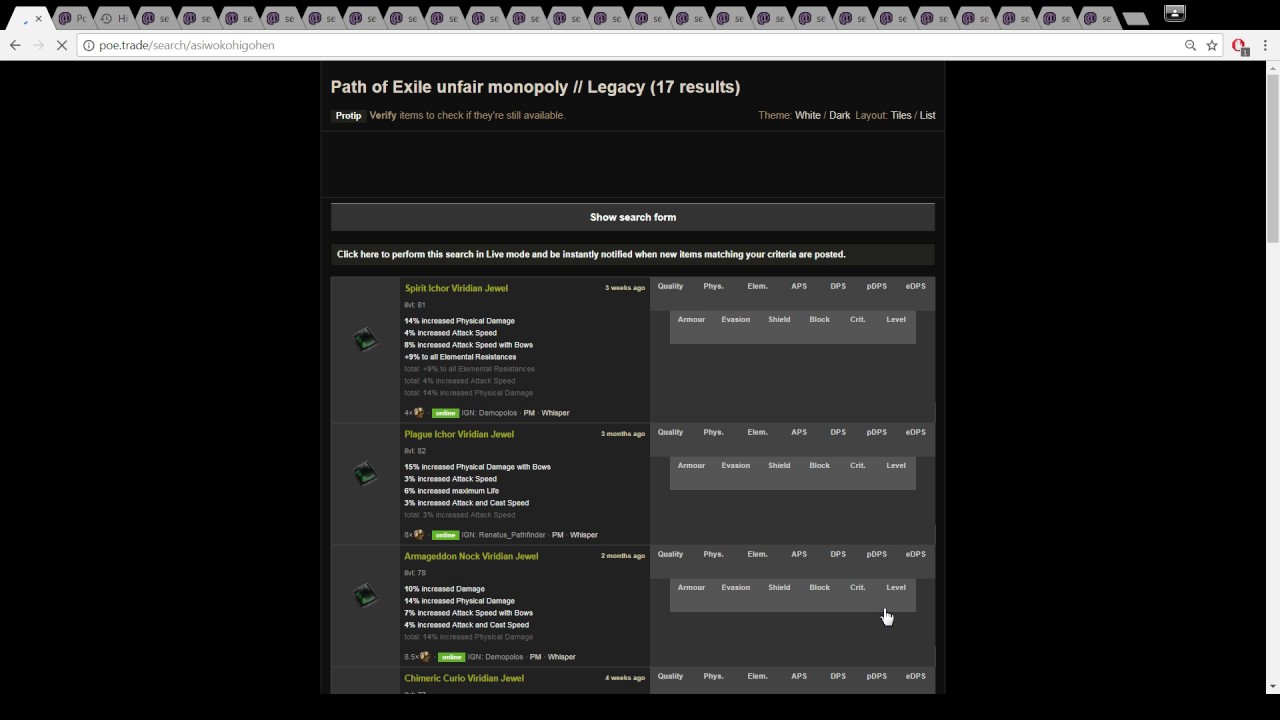Screen dimensions: 1280x720
Task: Click PM for Renatus_Pathfinder
Action: point(557,535)
